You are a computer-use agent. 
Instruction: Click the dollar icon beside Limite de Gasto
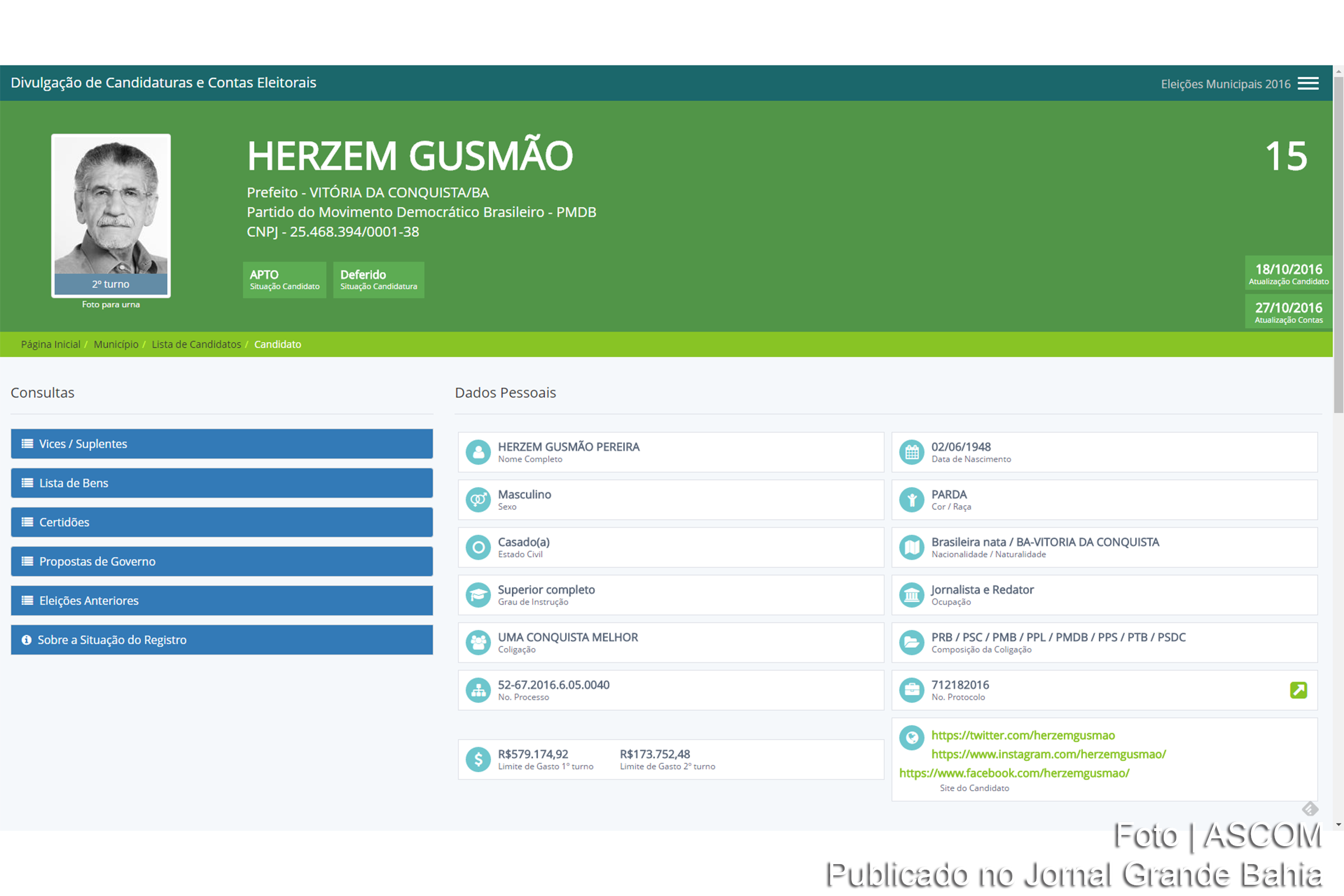tap(478, 759)
